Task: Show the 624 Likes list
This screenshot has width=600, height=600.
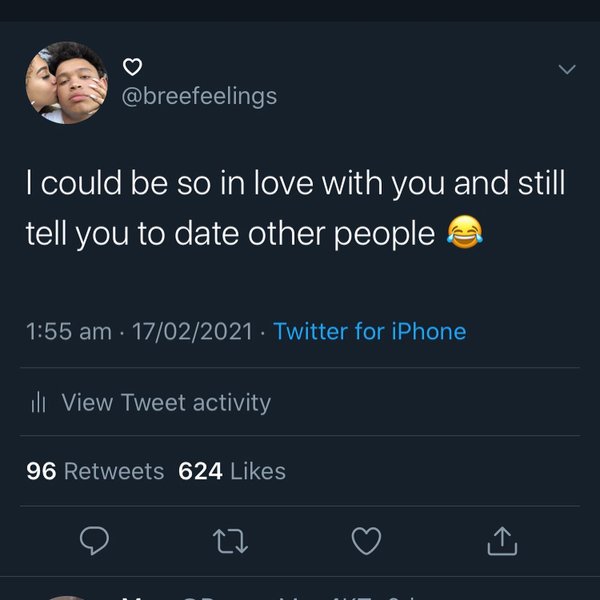Action: [232, 471]
